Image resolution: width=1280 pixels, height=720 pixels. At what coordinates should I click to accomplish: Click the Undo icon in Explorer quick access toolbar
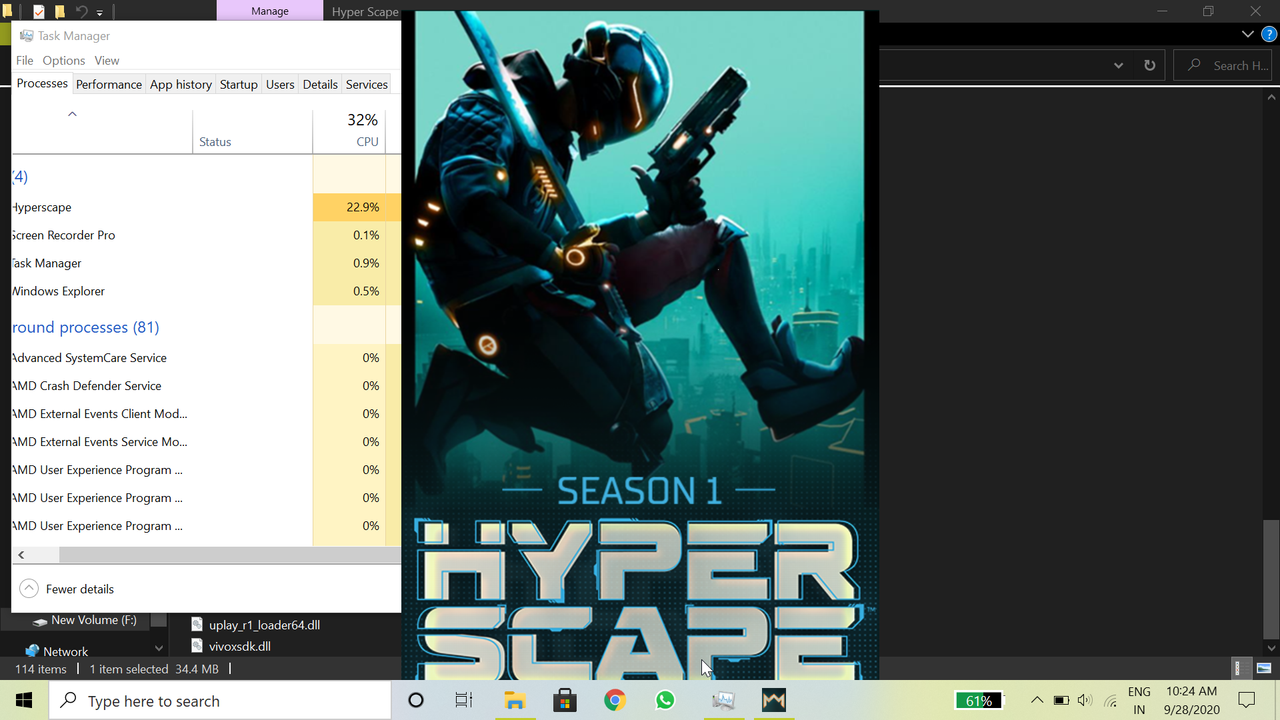click(x=82, y=12)
